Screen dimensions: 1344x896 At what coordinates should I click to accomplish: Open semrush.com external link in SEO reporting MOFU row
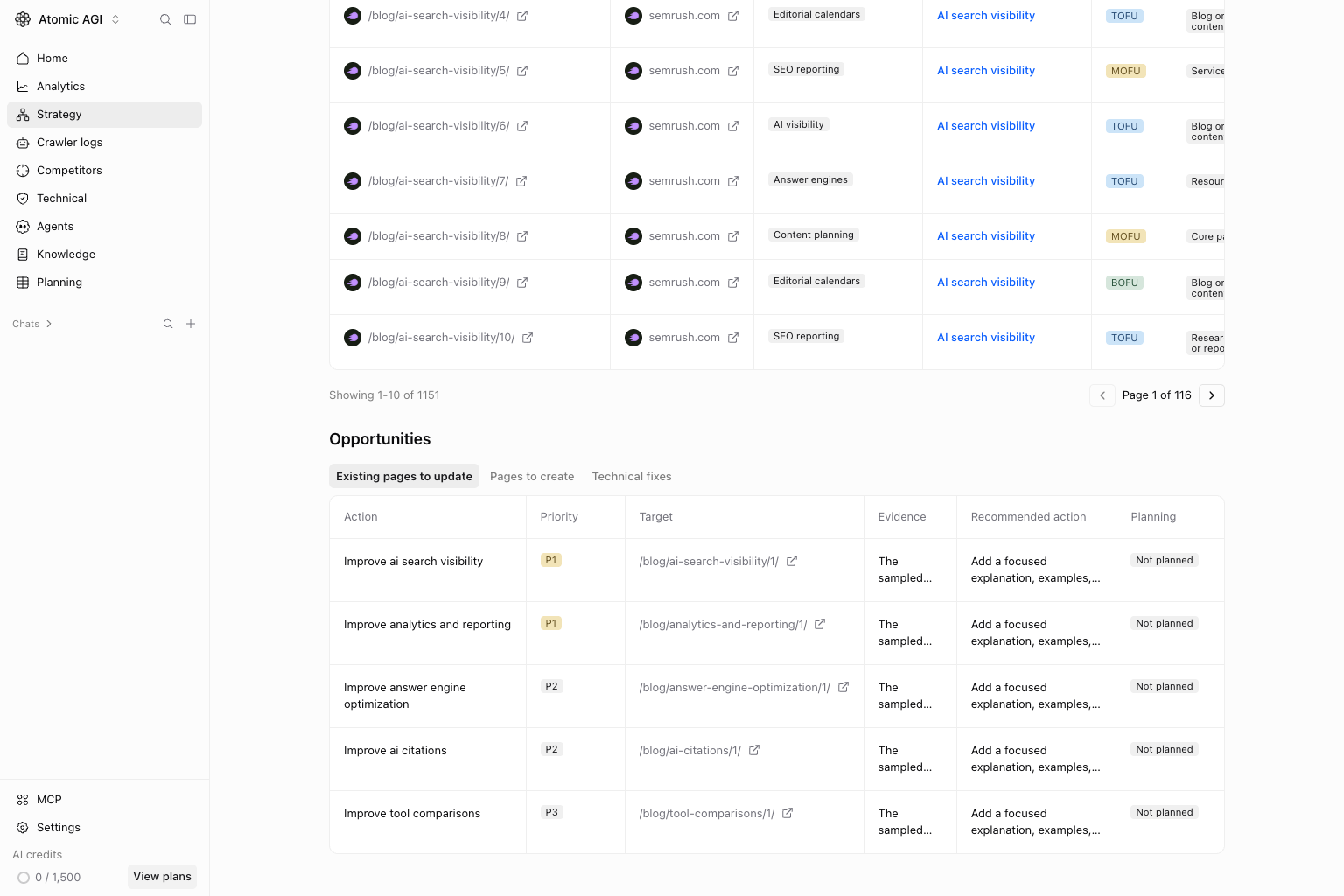coord(733,71)
